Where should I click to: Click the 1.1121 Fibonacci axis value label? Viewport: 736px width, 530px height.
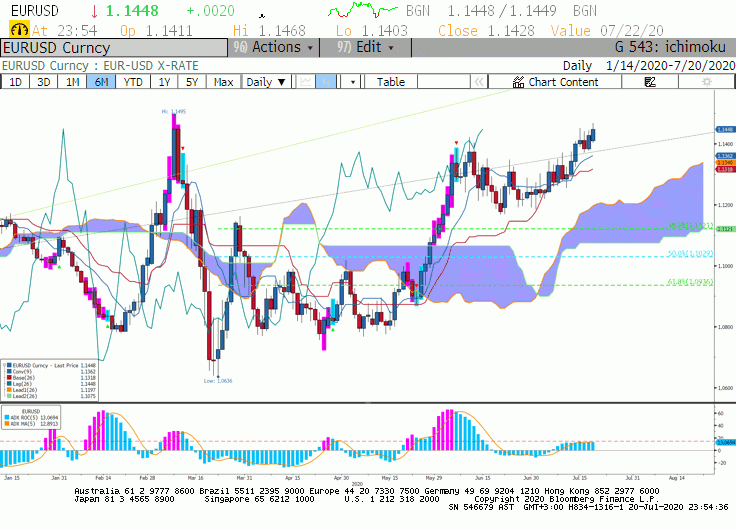pos(725,229)
